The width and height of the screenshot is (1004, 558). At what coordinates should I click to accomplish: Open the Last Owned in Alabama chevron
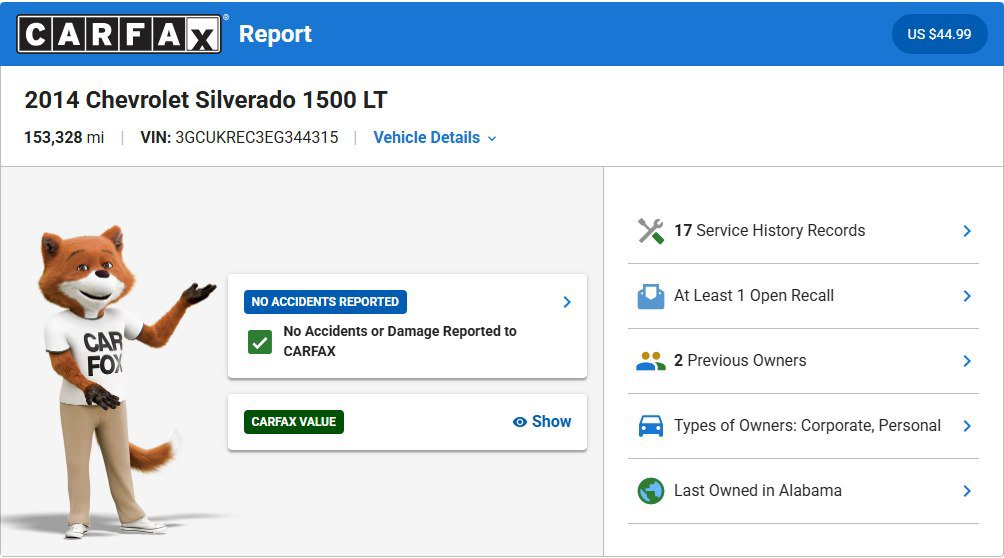967,491
